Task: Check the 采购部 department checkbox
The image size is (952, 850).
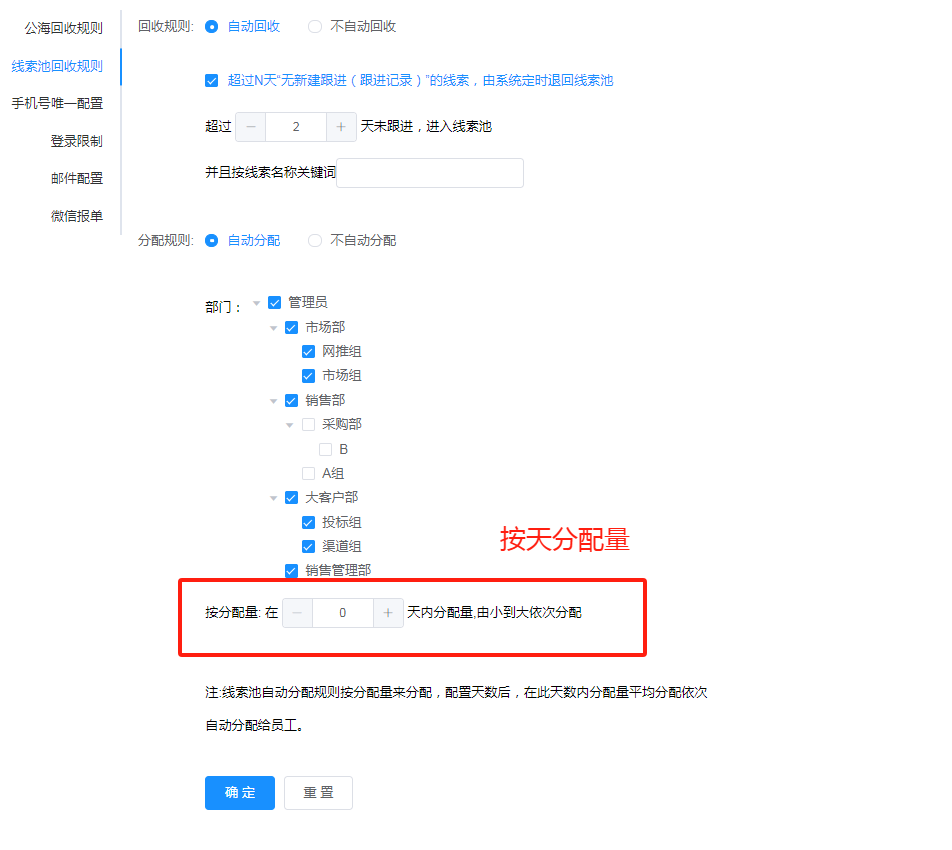Action: pyautogui.click(x=308, y=424)
